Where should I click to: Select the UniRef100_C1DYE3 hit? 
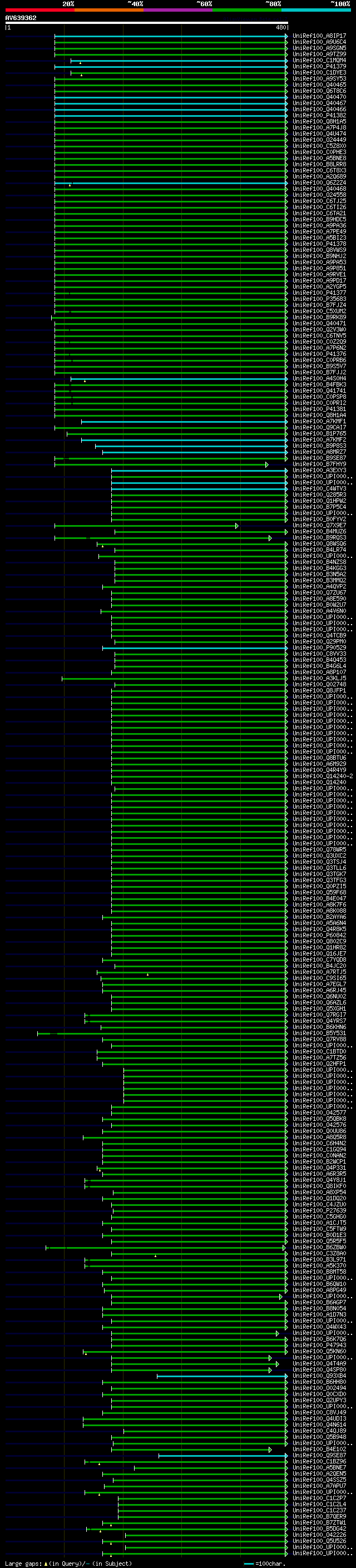(x=319, y=72)
